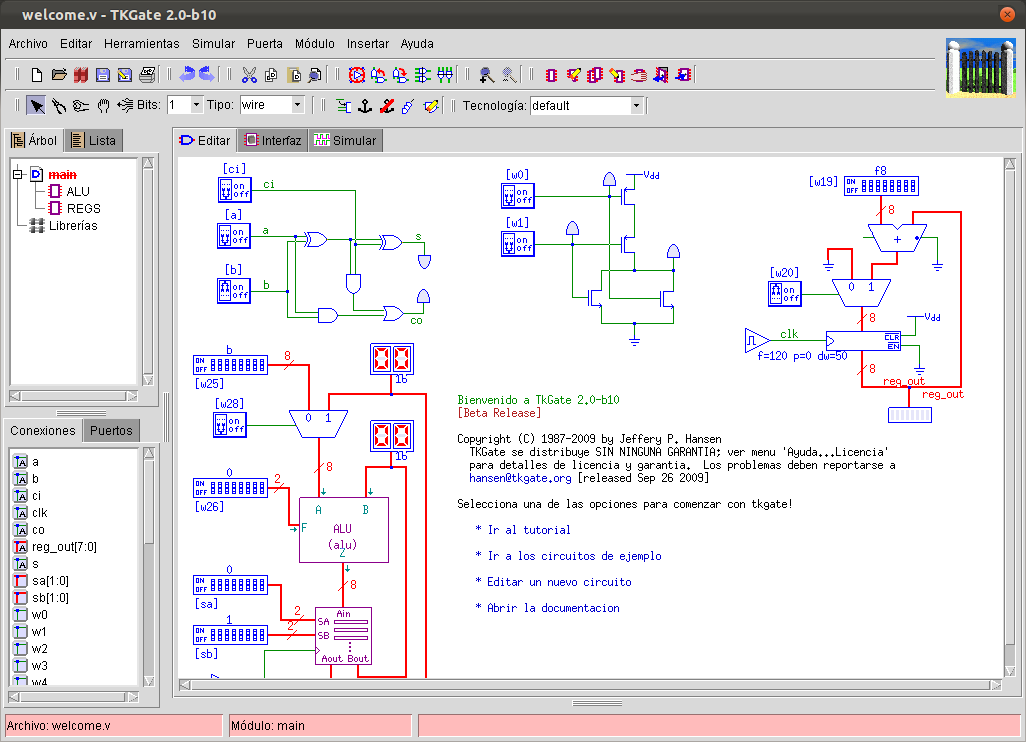Switch to the Puertos tab

tap(111, 431)
